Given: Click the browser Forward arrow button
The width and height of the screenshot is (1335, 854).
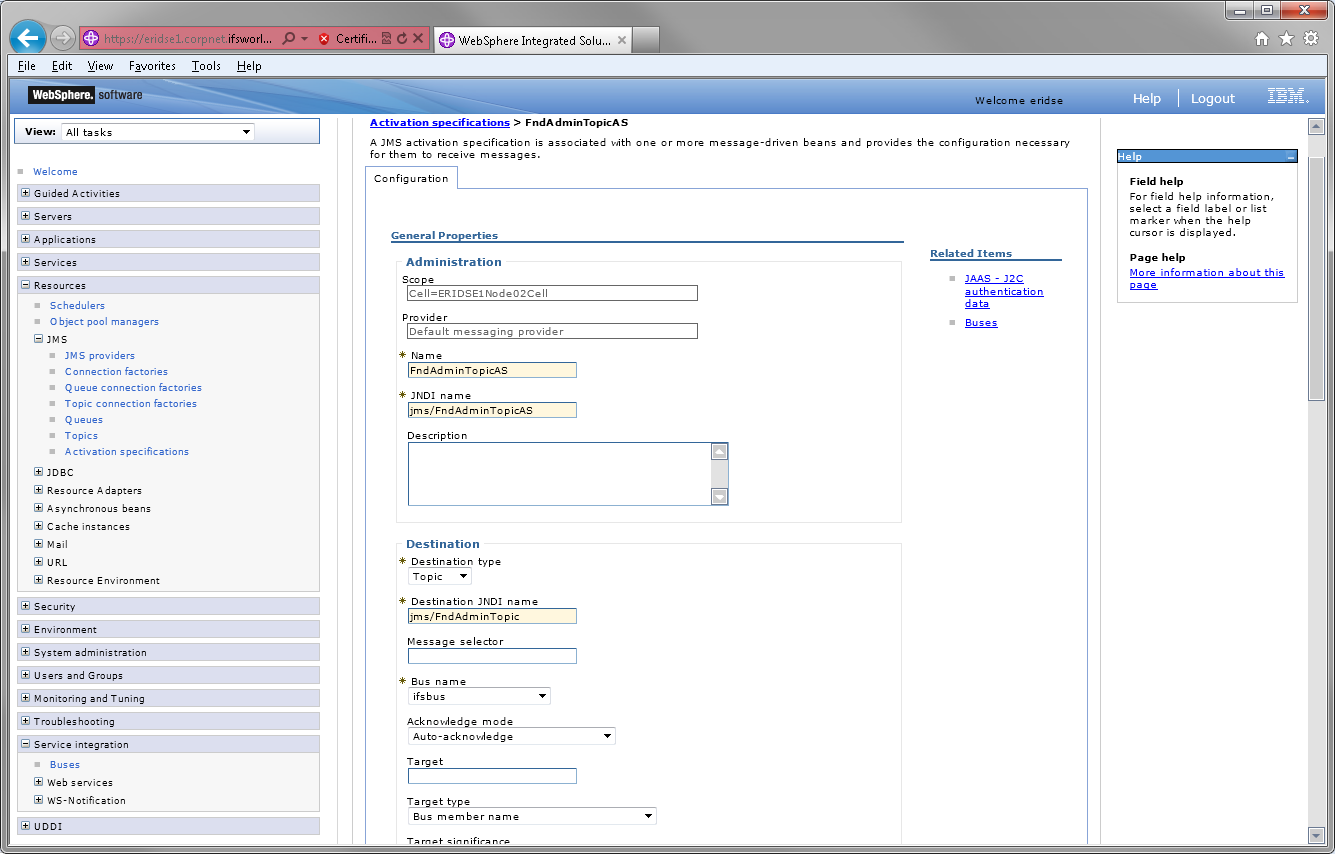Looking at the screenshot, I should pos(62,38).
